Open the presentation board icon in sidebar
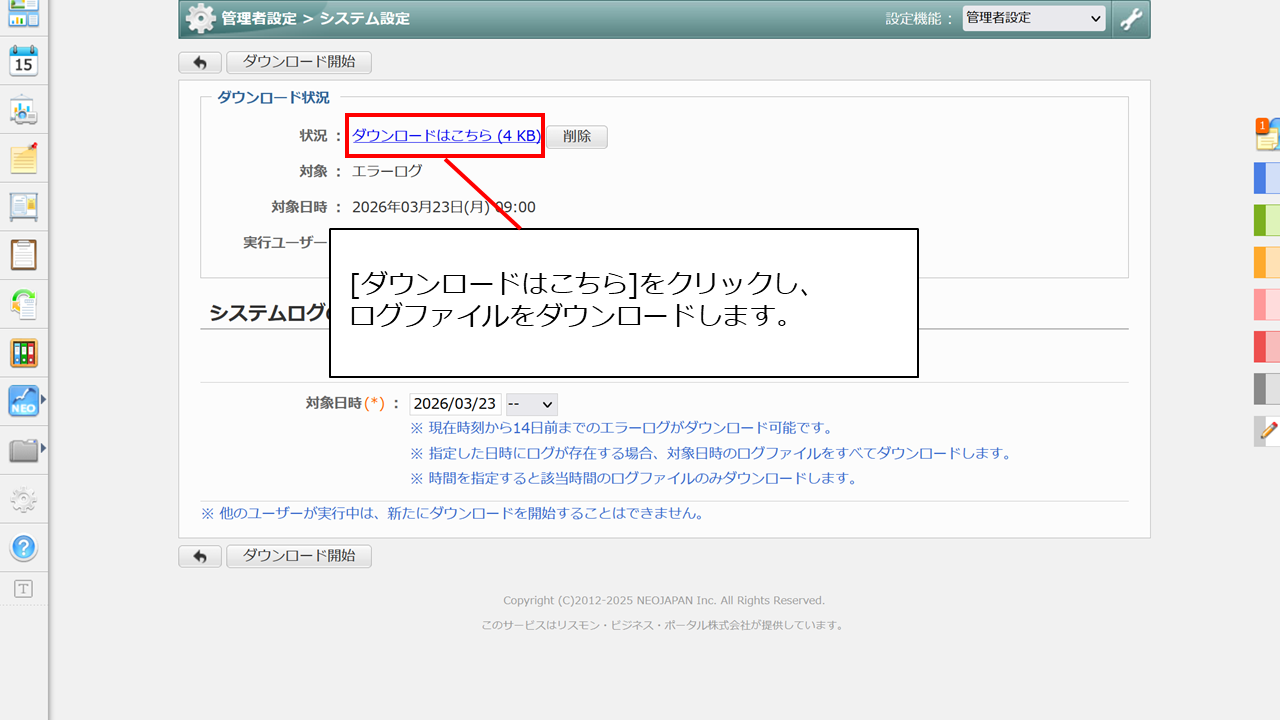 pos(24,110)
